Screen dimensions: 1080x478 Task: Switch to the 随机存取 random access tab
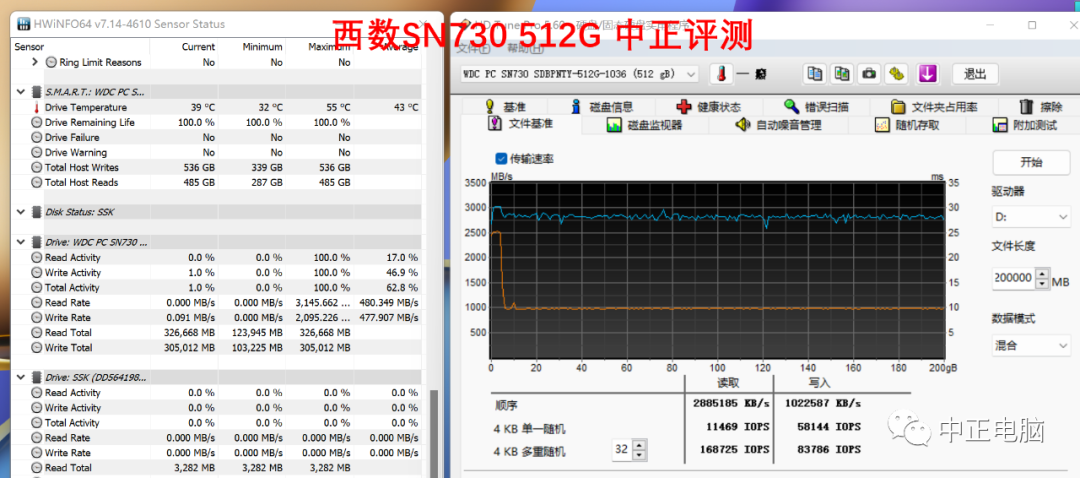pos(907,125)
